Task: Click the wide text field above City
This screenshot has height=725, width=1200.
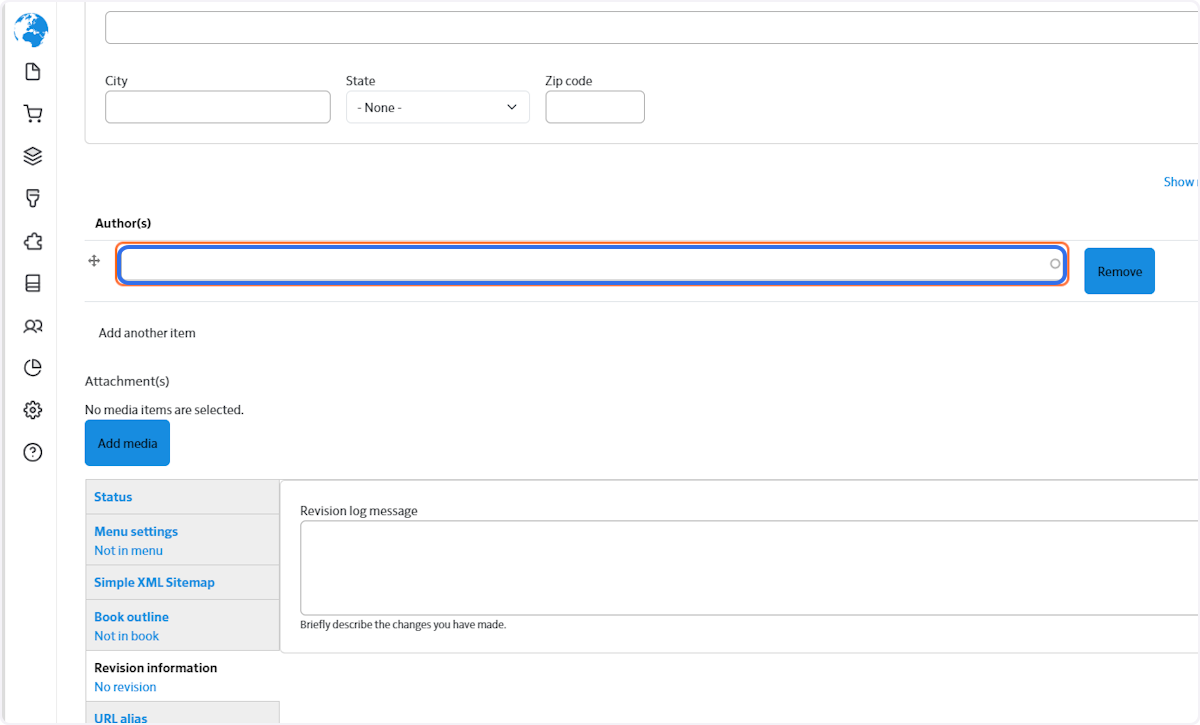Action: point(652,28)
